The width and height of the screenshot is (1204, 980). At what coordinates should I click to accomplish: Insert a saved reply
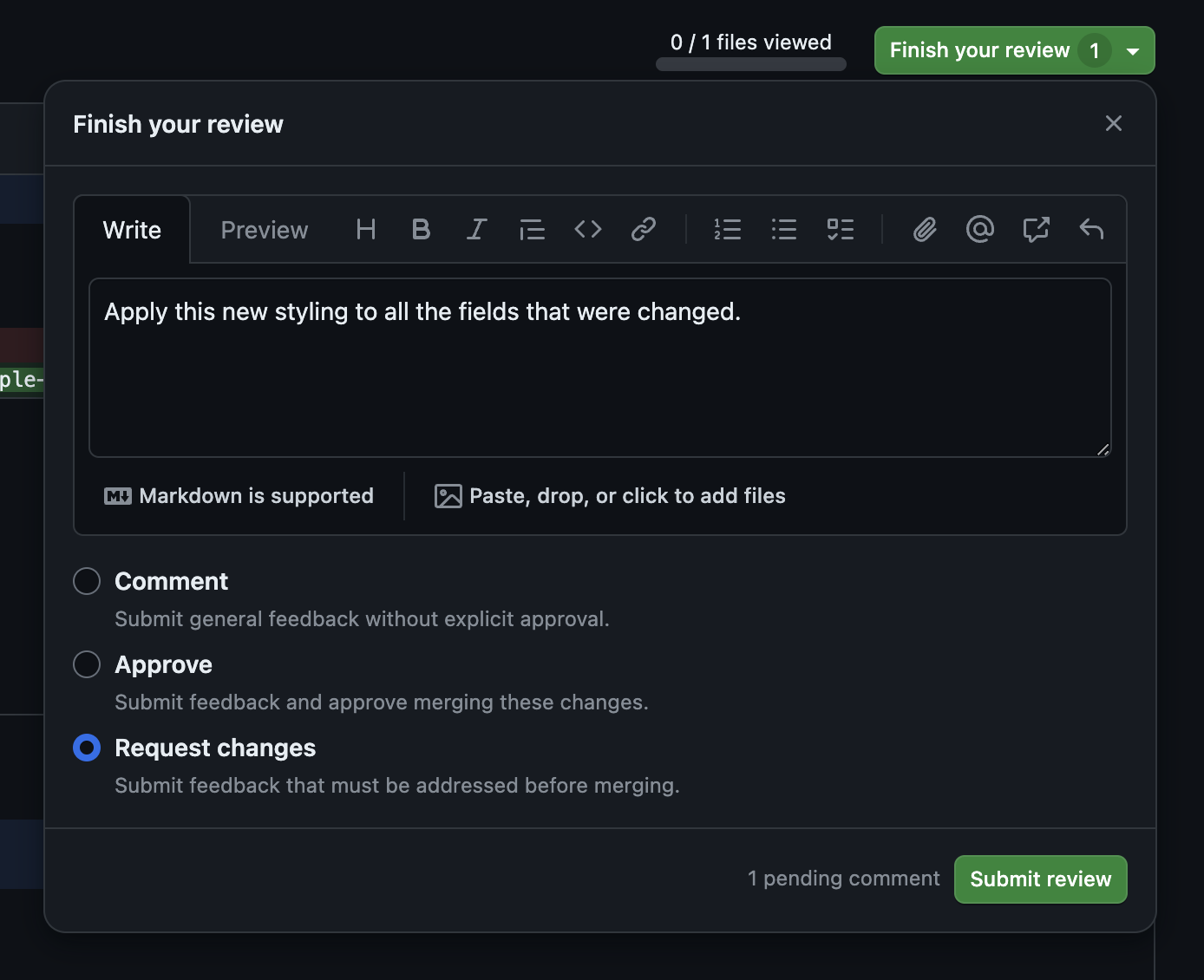[1091, 230]
